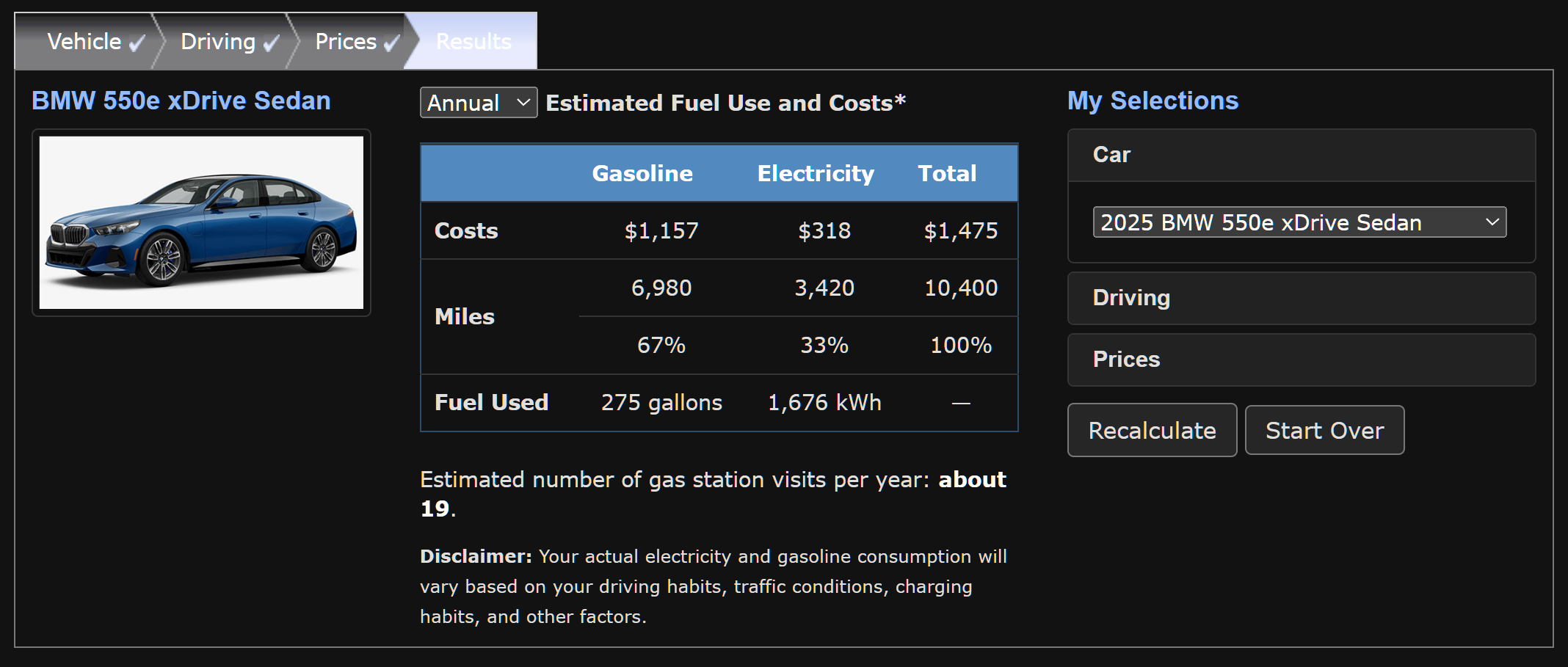Click the 3,420 electricity miles value
This screenshot has height=667, width=1568.
point(824,288)
